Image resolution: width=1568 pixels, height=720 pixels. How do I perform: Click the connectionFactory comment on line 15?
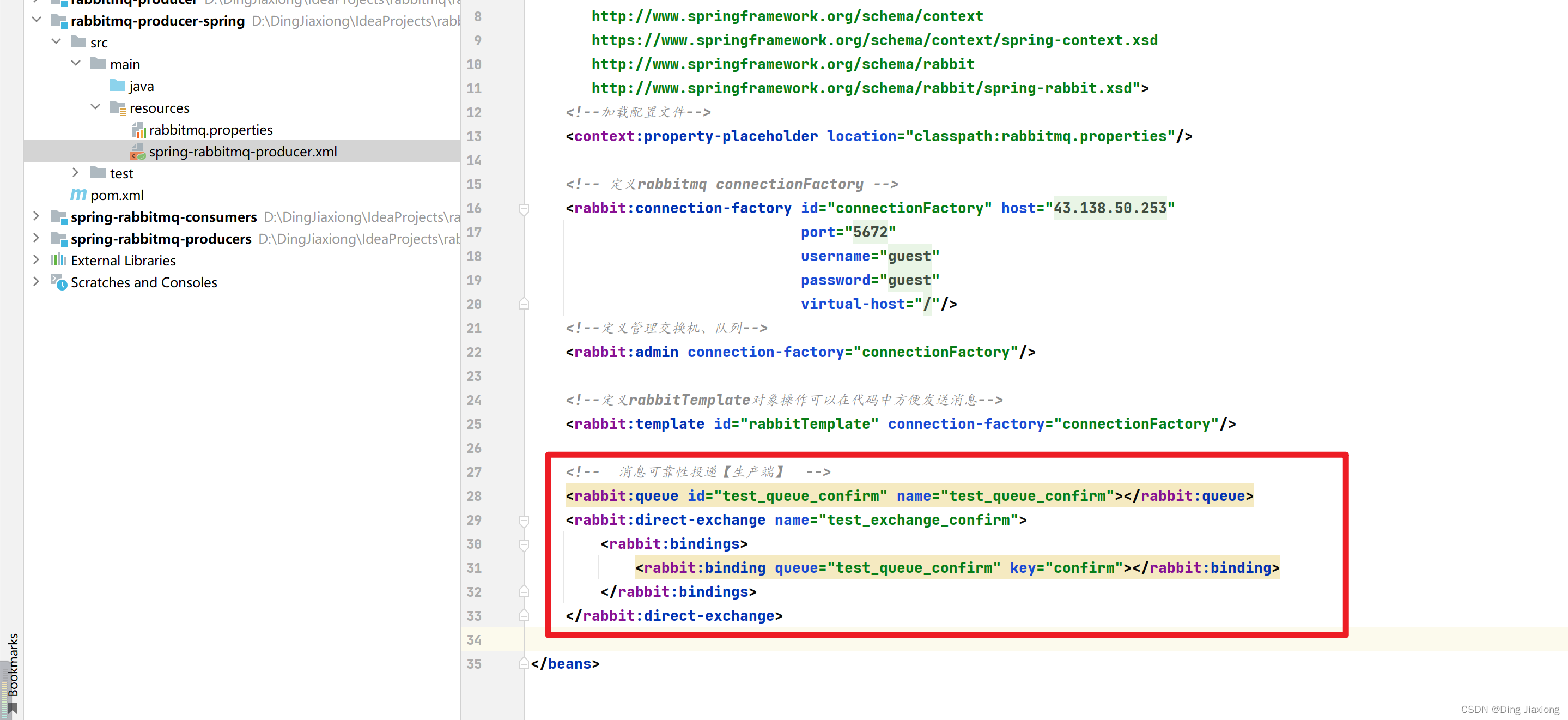[732, 184]
